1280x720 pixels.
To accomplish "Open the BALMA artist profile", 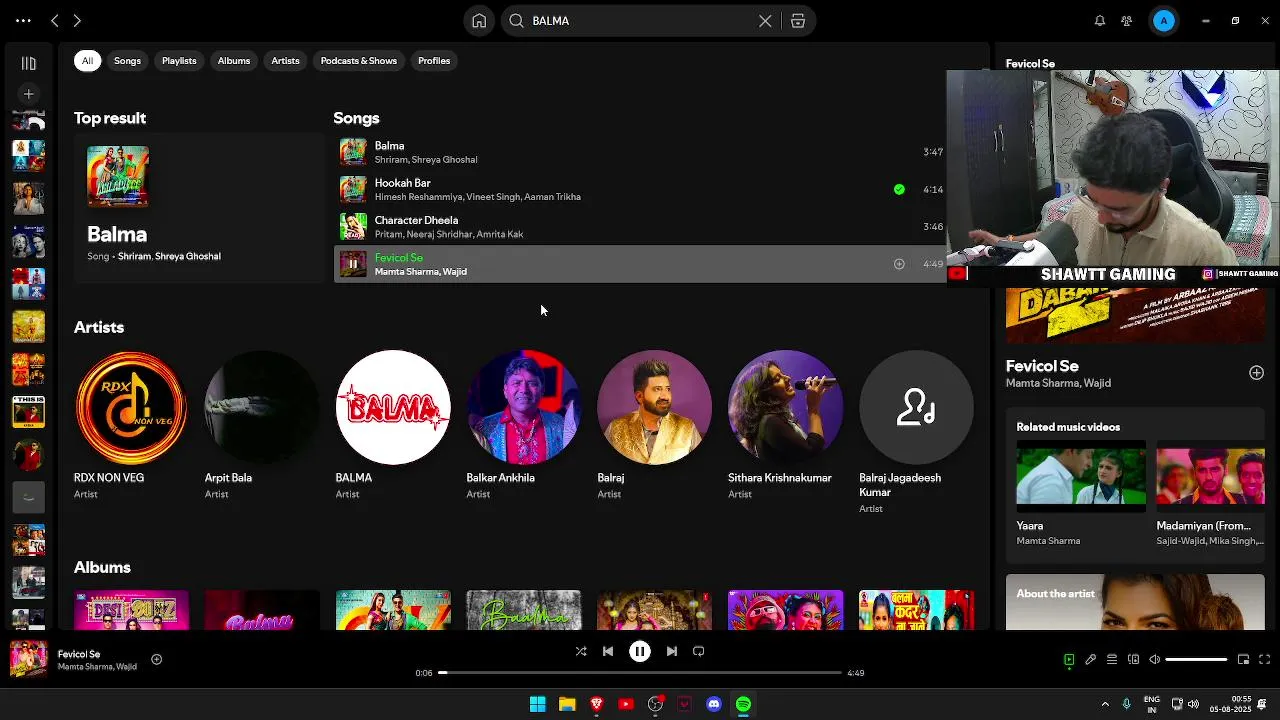I will (x=393, y=425).
